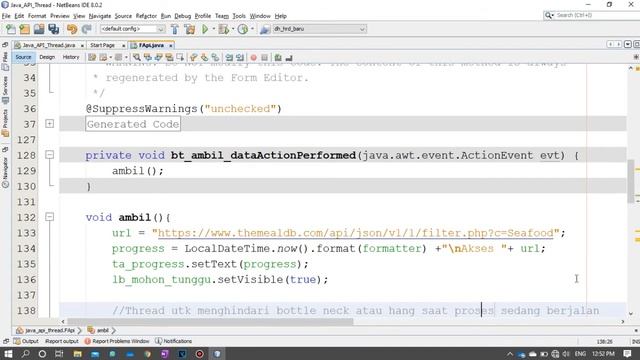The height and width of the screenshot is (360, 640).
Task: Open the Run Project dropdown arrow
Action: click(213, 29)
